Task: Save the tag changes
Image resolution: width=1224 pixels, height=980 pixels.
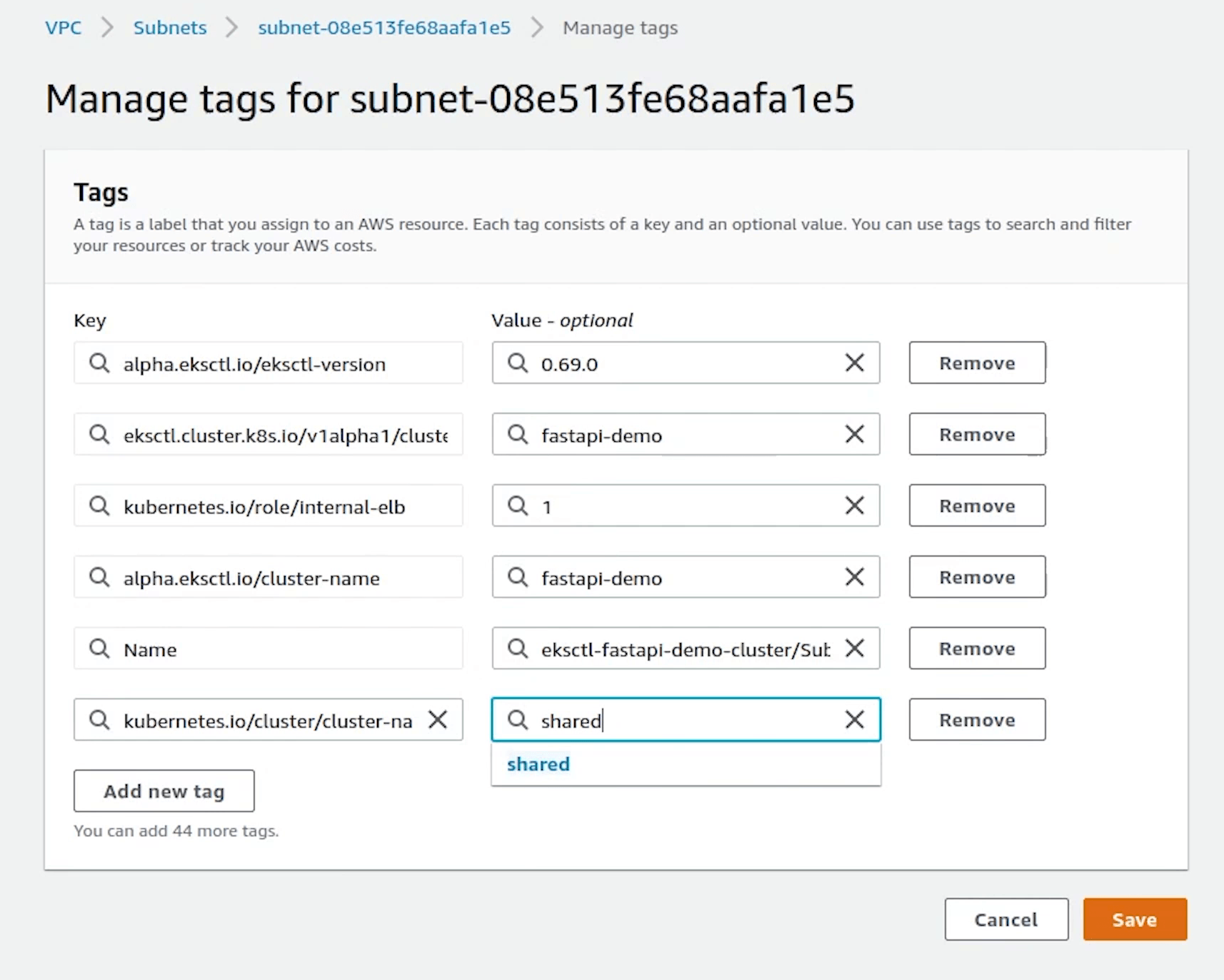Action: (x=1134, y=919)
